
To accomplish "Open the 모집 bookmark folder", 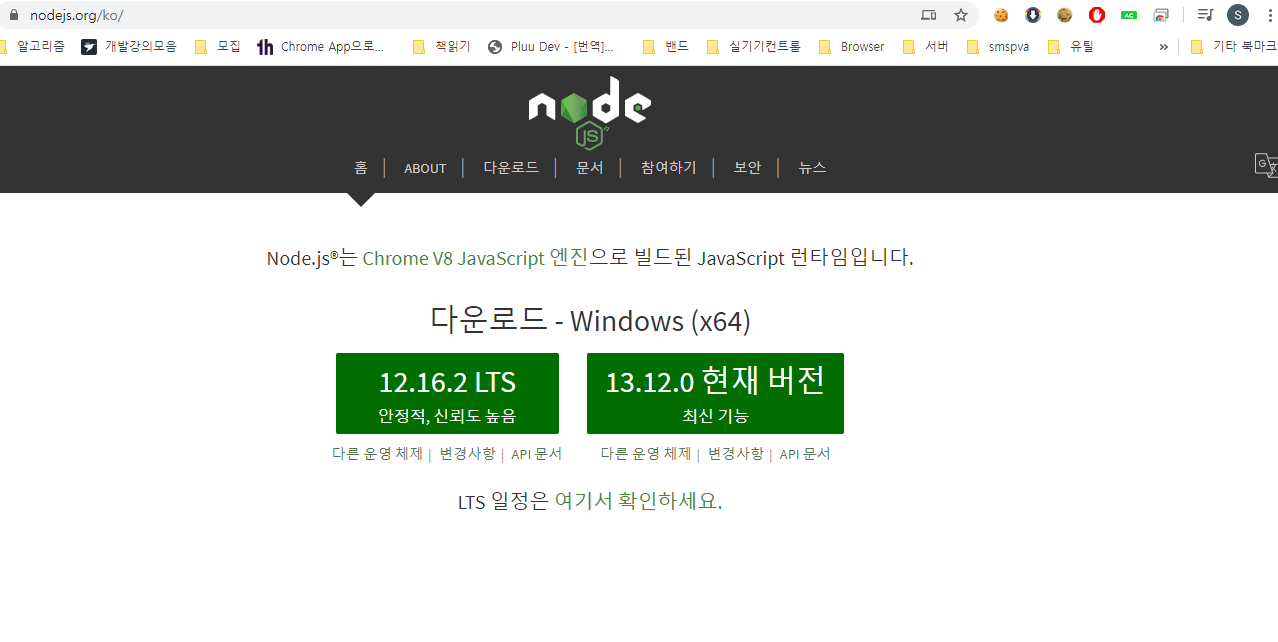I will click(x=218, y=46).
